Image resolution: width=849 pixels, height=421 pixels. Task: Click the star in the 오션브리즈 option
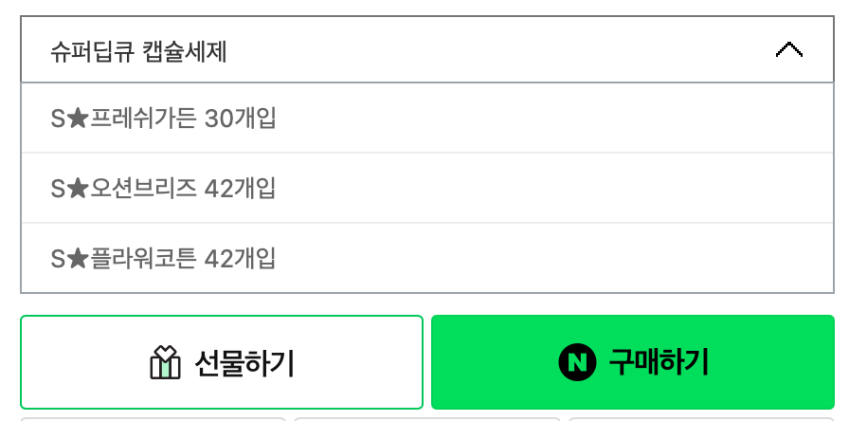pos(78,188)
